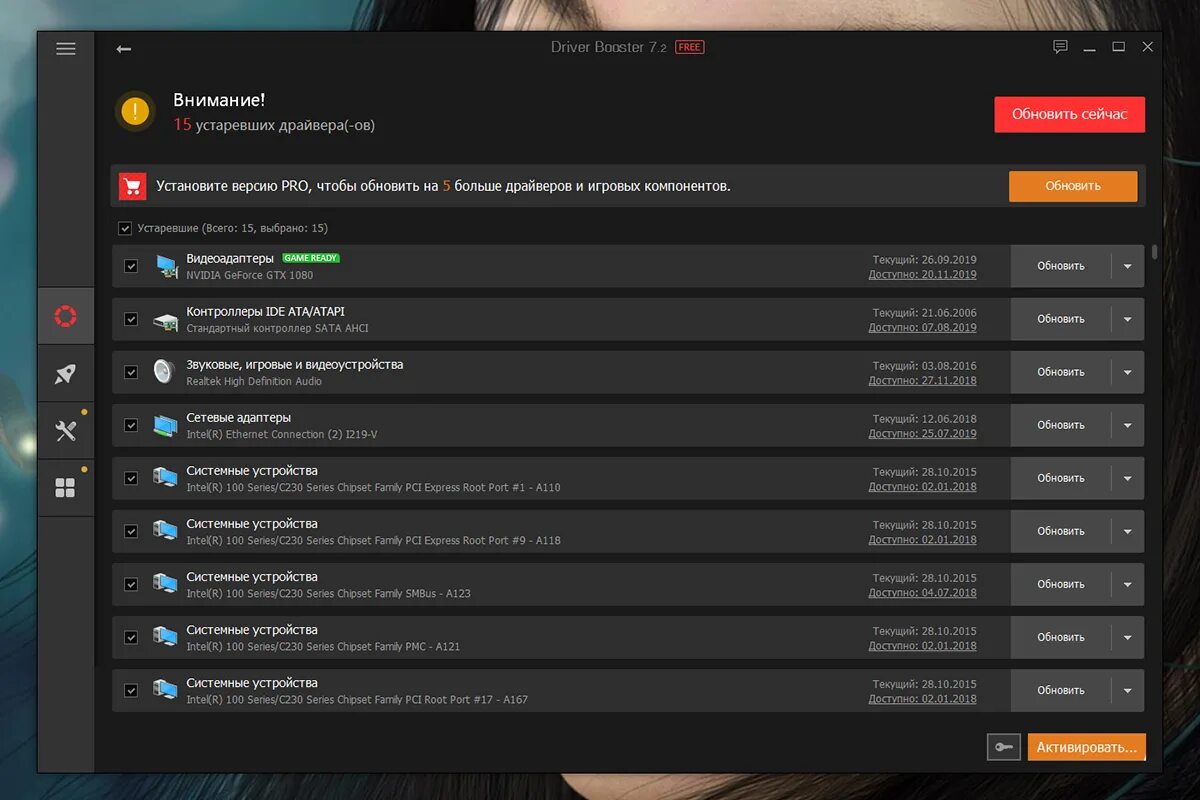Click the PCI Express Root Port #1 icon
The image size is (1200, 800).
165,478
